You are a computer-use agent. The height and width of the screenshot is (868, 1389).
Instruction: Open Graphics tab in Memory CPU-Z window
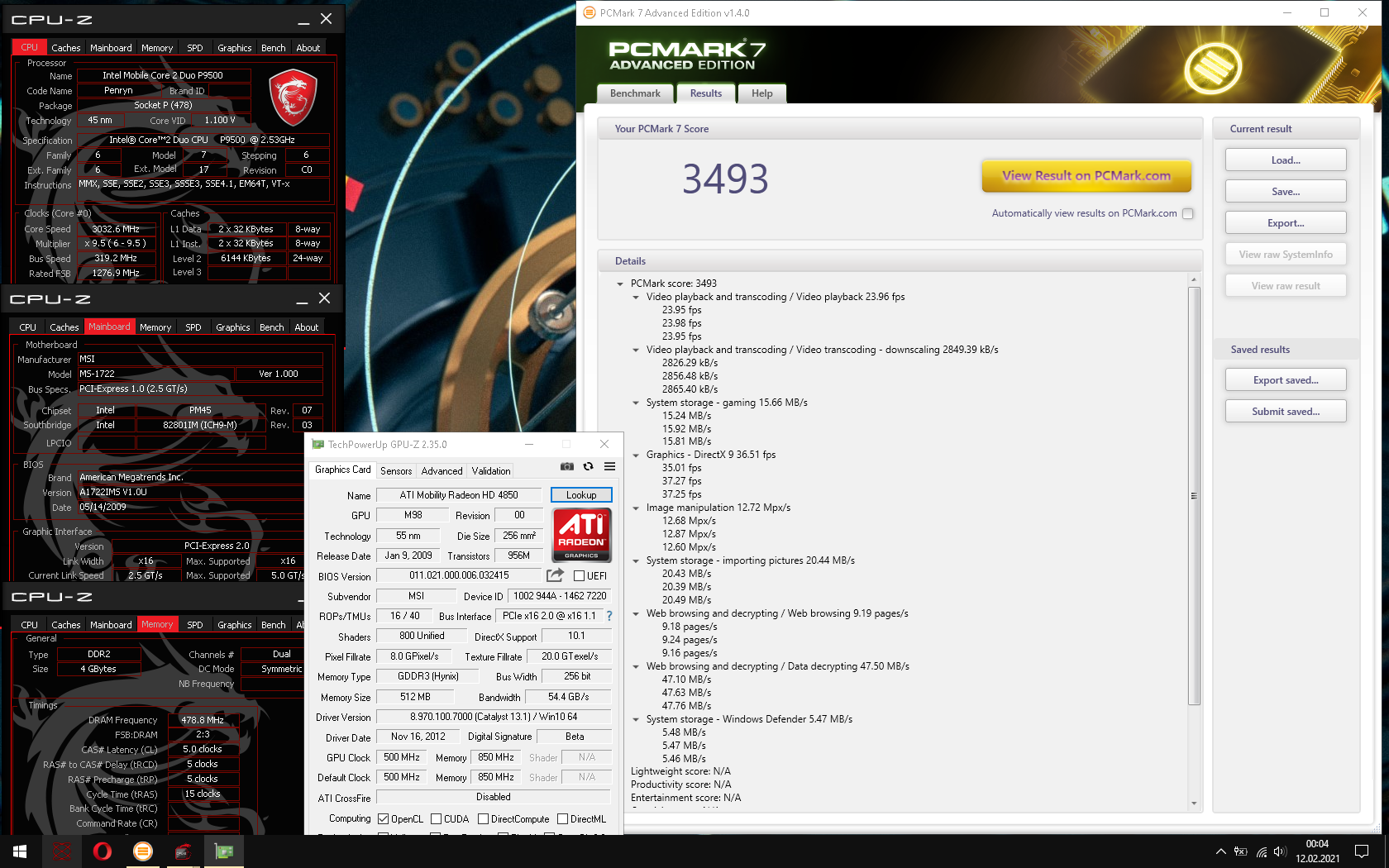235,625
